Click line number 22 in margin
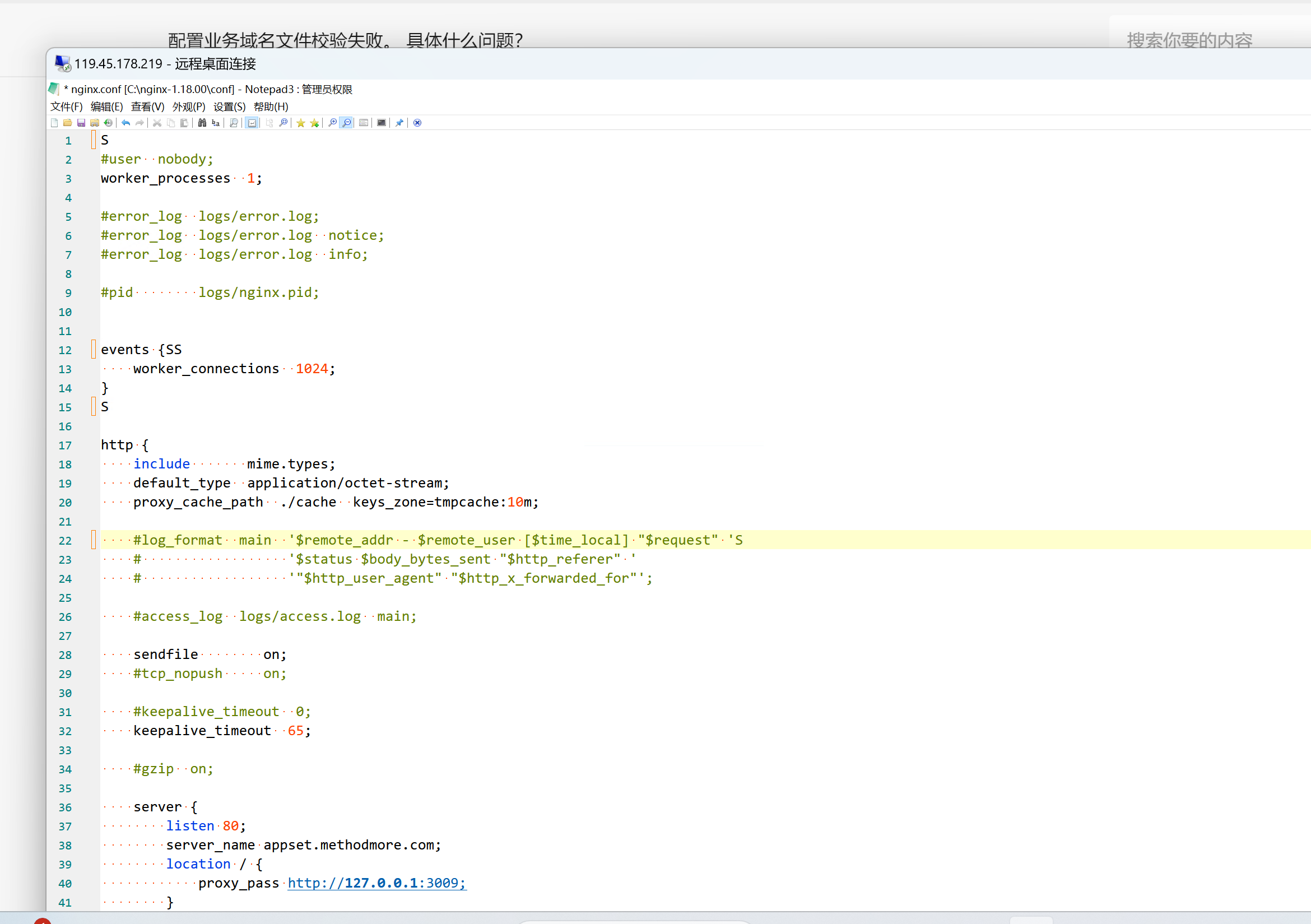 click(x=65, y=540)
